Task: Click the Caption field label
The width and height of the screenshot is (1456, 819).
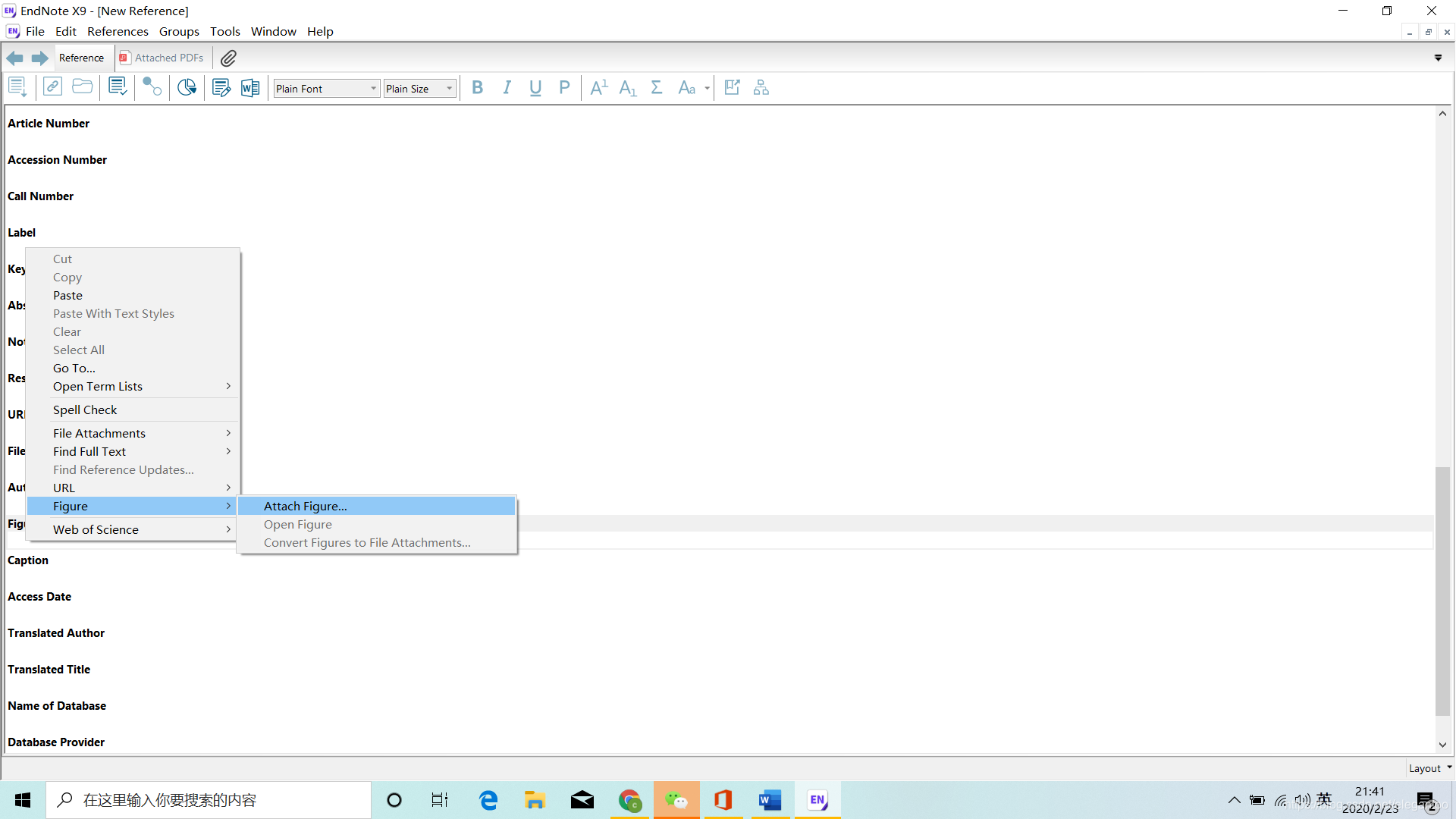Action: pyautogui.click(x=28, y=560)
